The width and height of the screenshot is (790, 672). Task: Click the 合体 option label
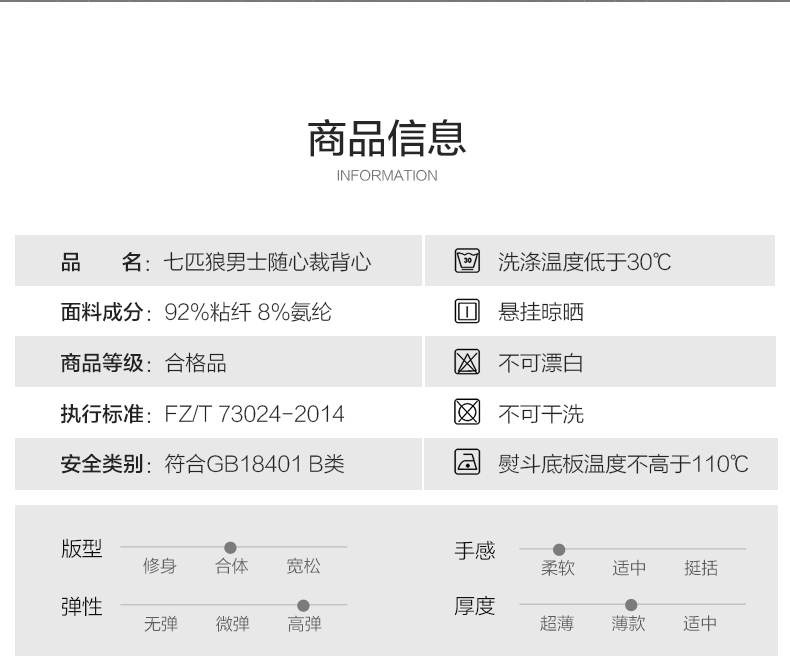tap(232, 566)
